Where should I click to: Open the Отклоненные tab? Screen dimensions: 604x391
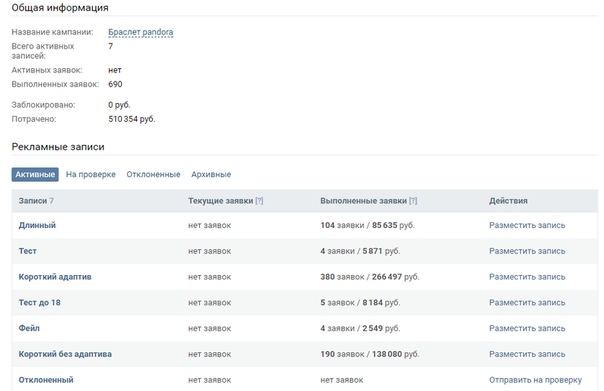click(x=153, y=175)
